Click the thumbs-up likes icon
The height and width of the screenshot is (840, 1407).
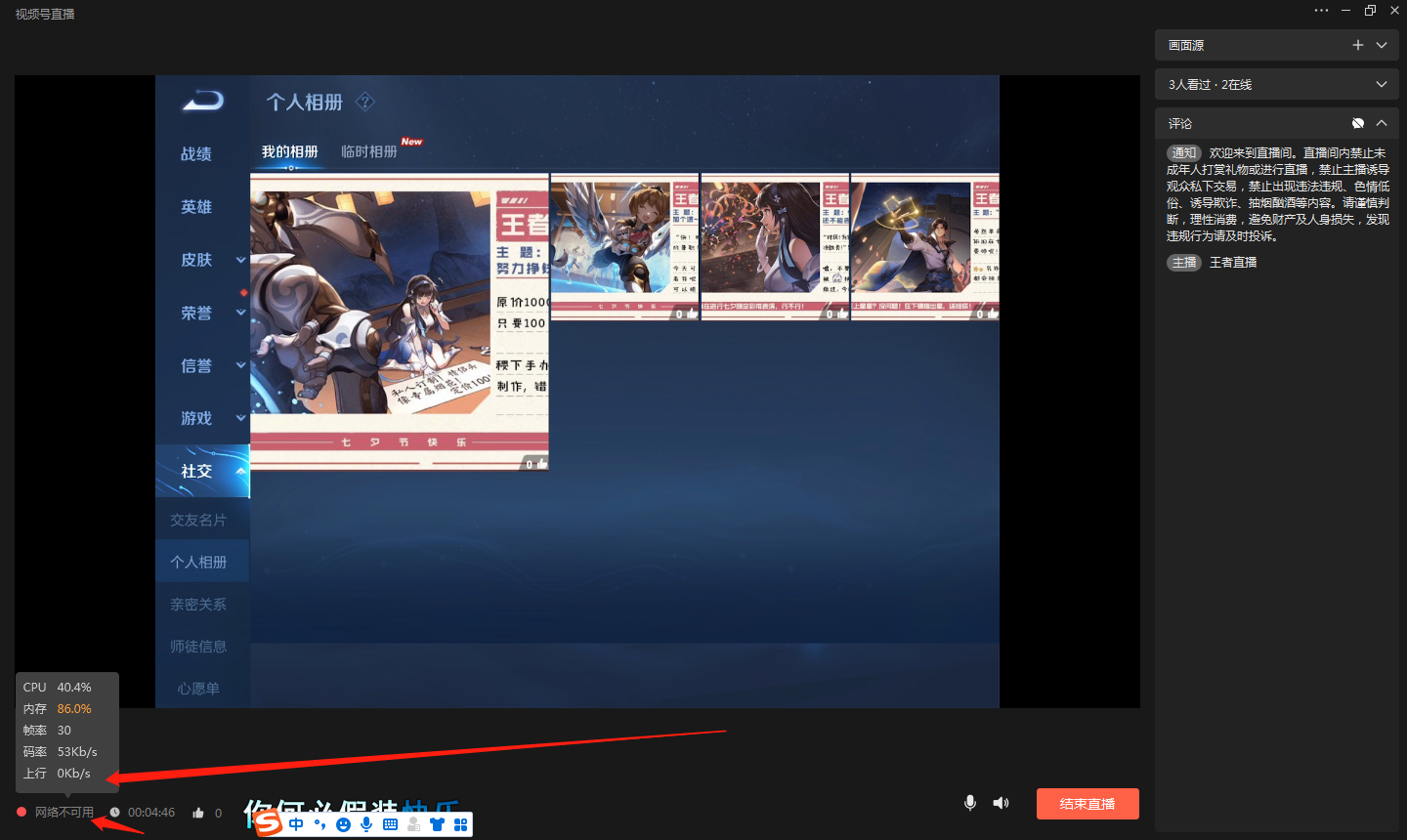tap(198, 812)
